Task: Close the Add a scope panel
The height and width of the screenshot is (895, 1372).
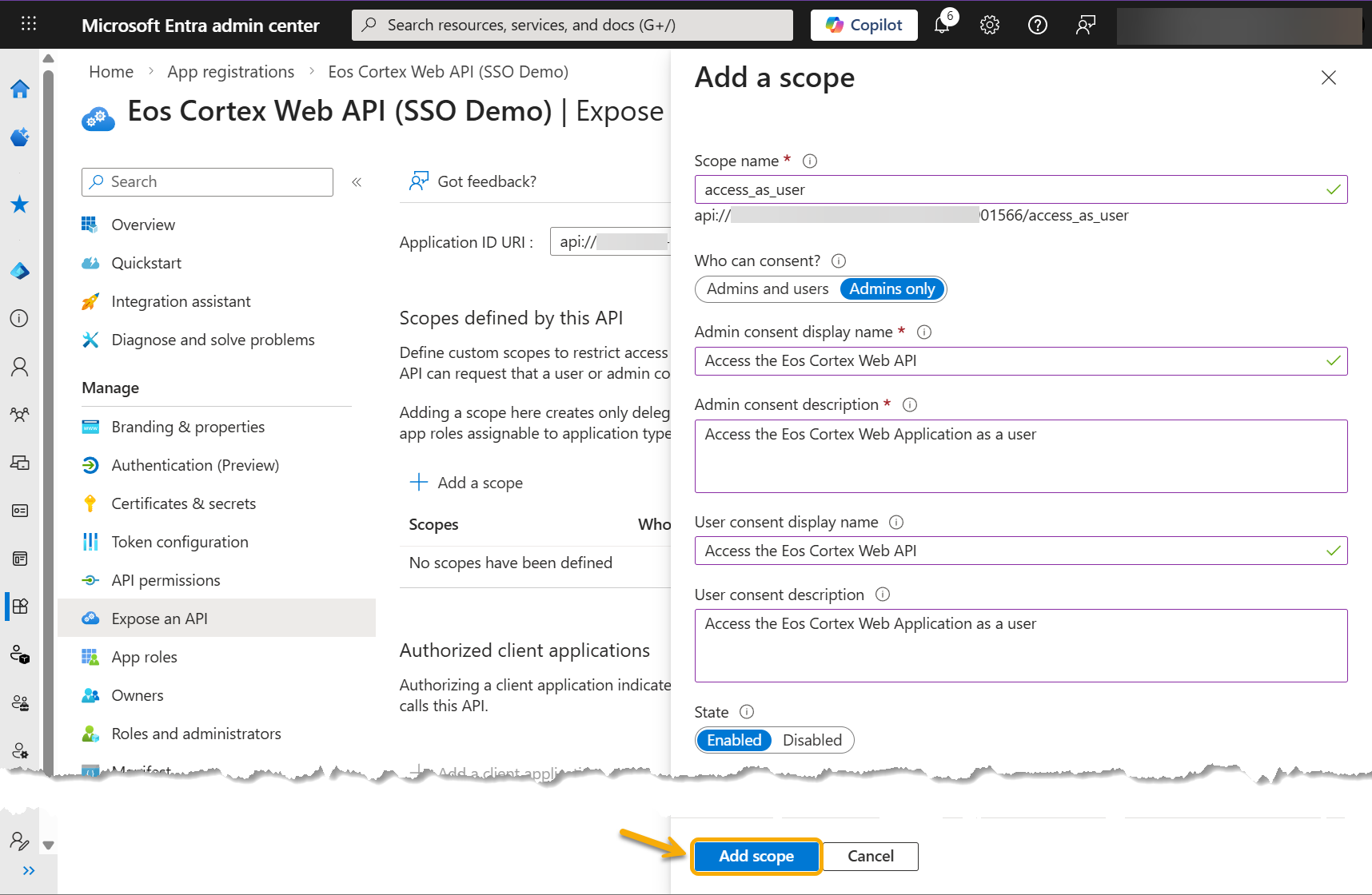Action: tap(1329, 78)
